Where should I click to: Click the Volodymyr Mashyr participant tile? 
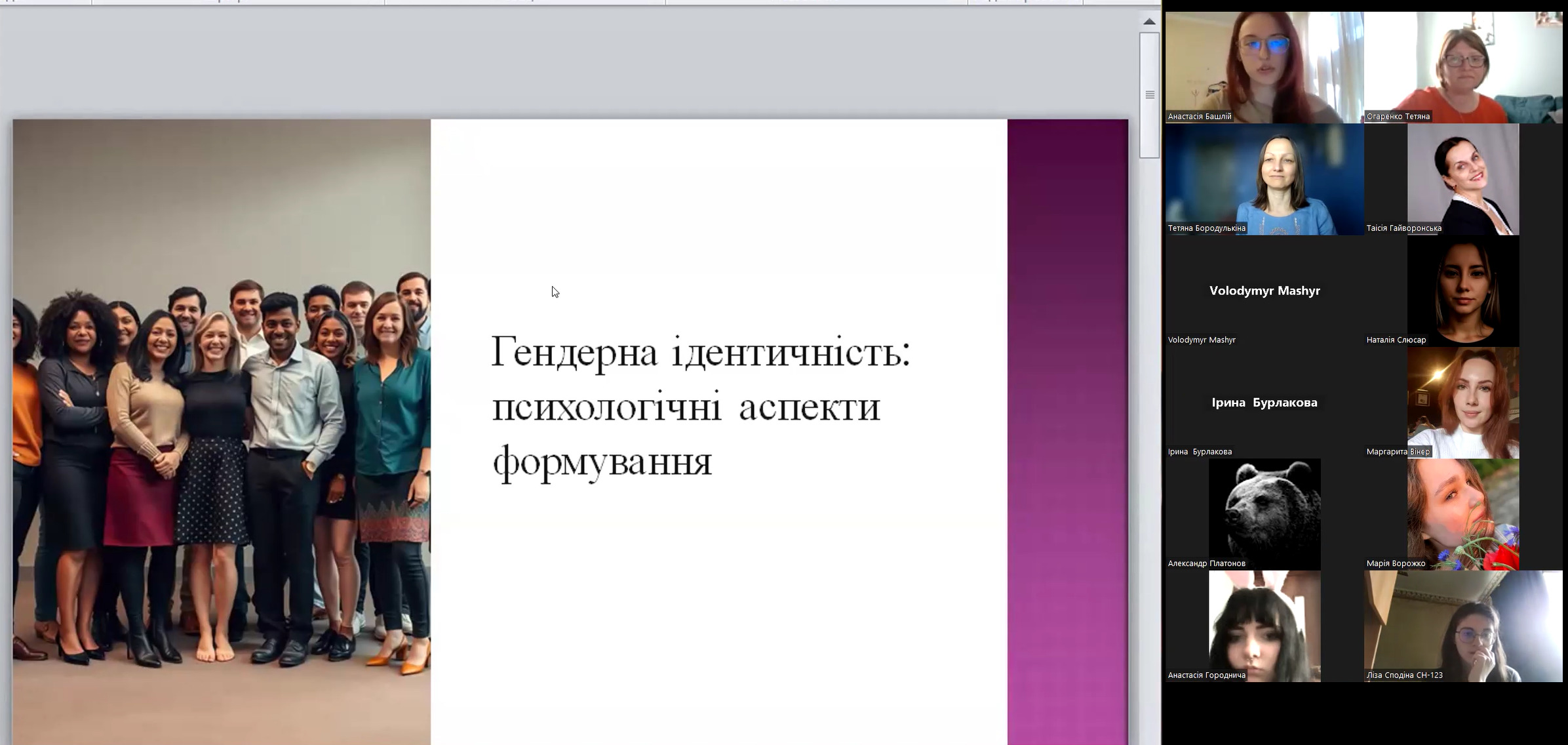click(1264, 291)
